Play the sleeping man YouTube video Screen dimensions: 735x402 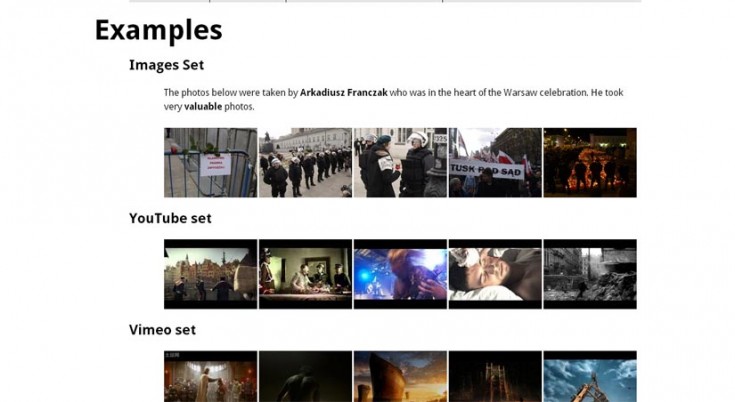coord(495,274)
